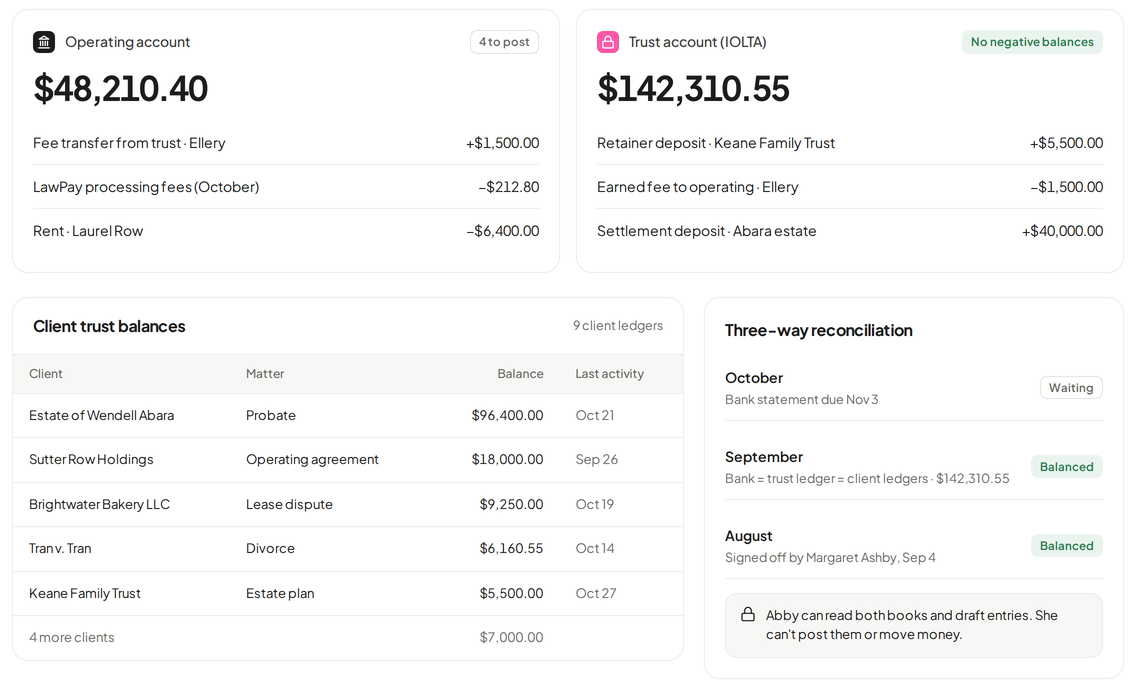This screenshot has height=690, width=1140.
Task: Click the +$1,500.00 operating amount
Action: click(x=502, y=143)
